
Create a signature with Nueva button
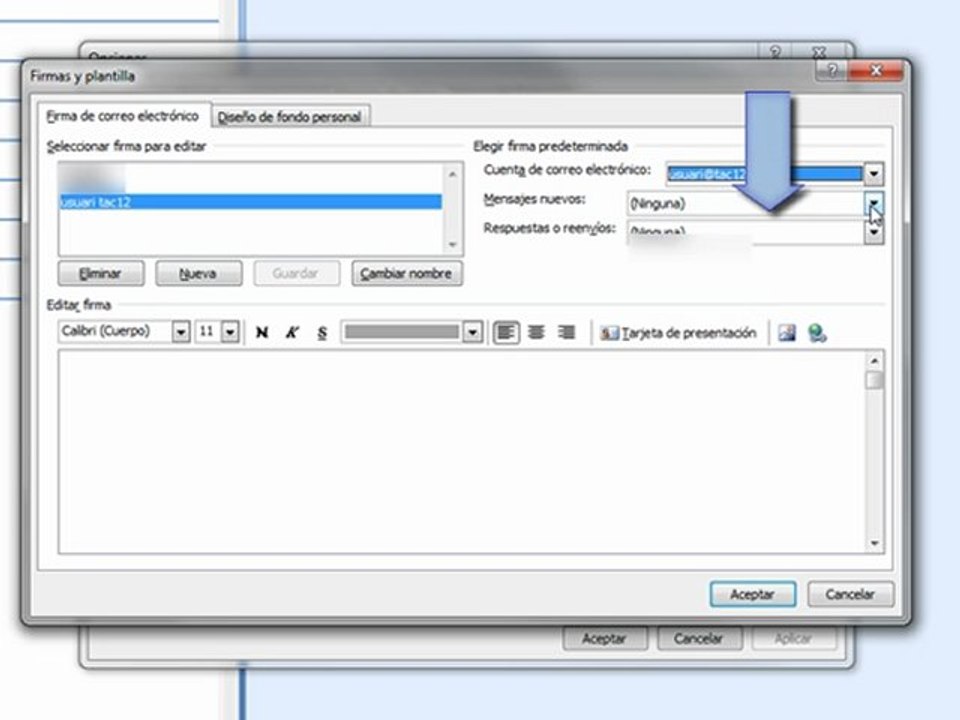198,273
